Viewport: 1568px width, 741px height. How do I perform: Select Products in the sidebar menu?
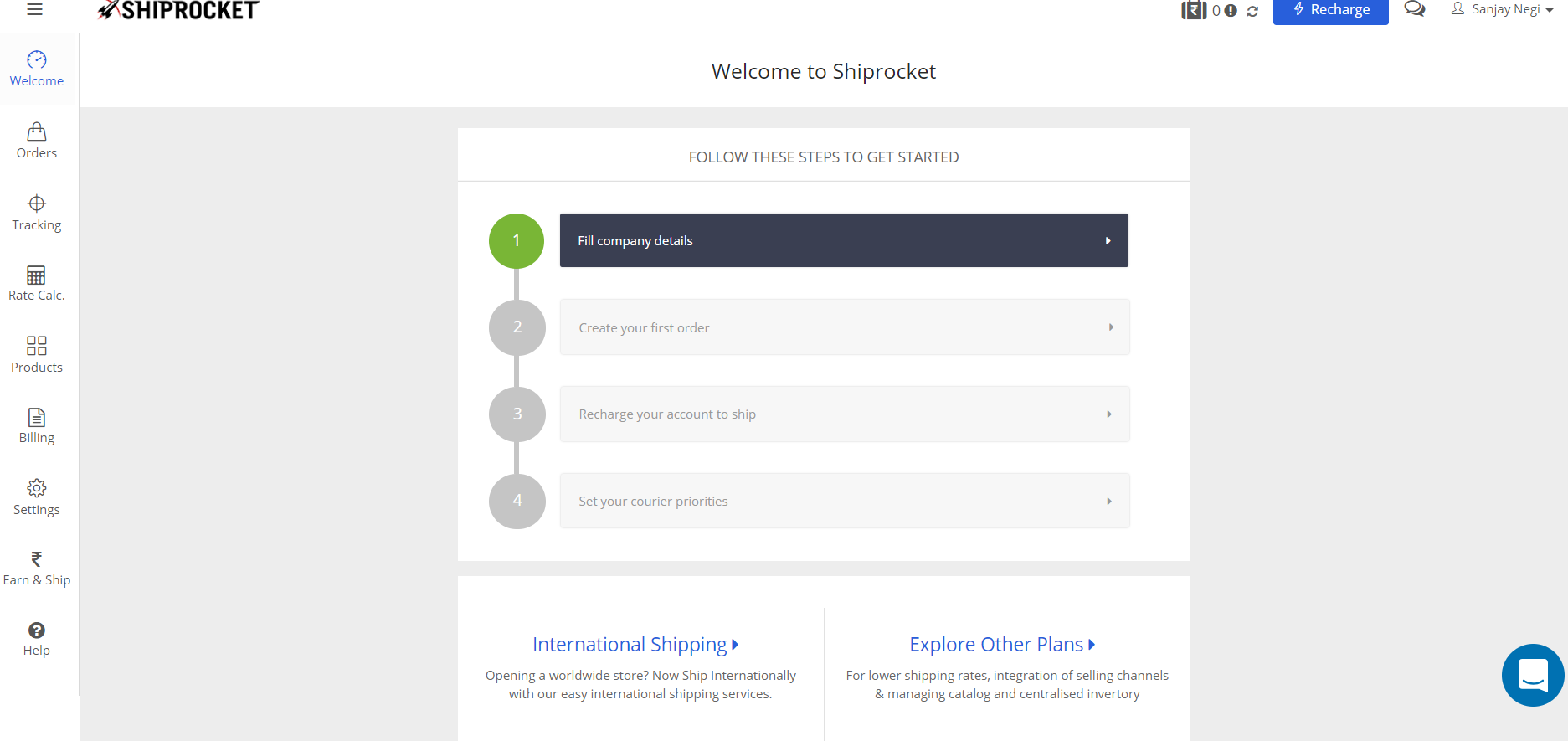click(x=37, y=355)
